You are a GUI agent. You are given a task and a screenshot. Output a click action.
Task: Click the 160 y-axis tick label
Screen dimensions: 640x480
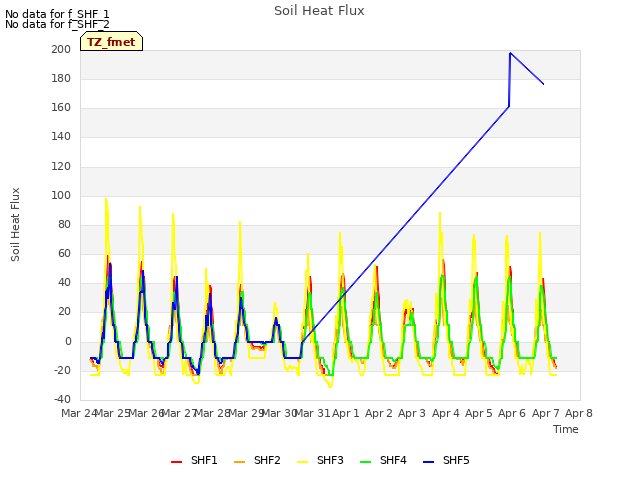(x=61, y=108)
